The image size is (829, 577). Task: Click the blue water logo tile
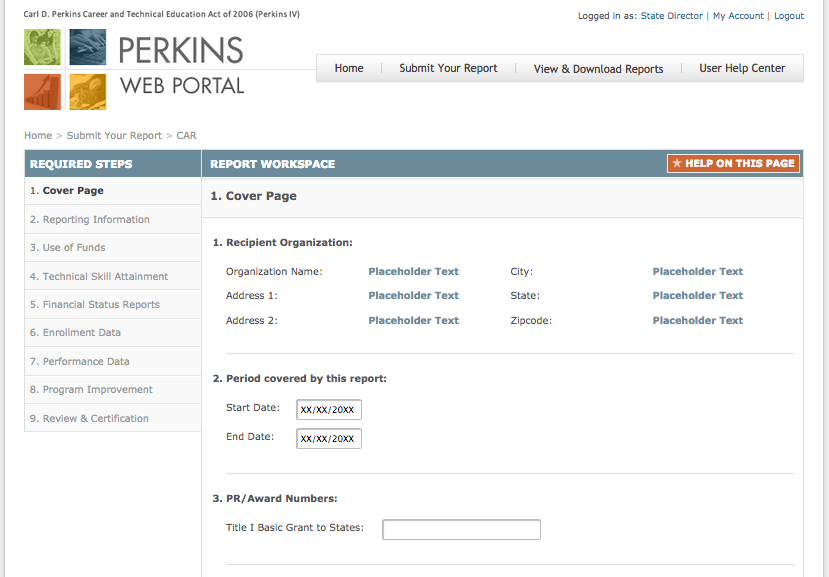coord(87,47)
